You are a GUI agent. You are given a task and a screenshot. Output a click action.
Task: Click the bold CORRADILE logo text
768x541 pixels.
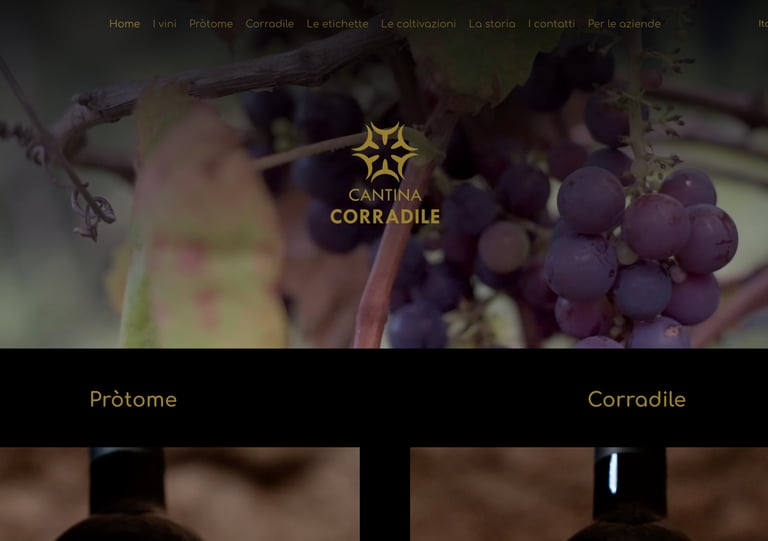pos(385,216)
